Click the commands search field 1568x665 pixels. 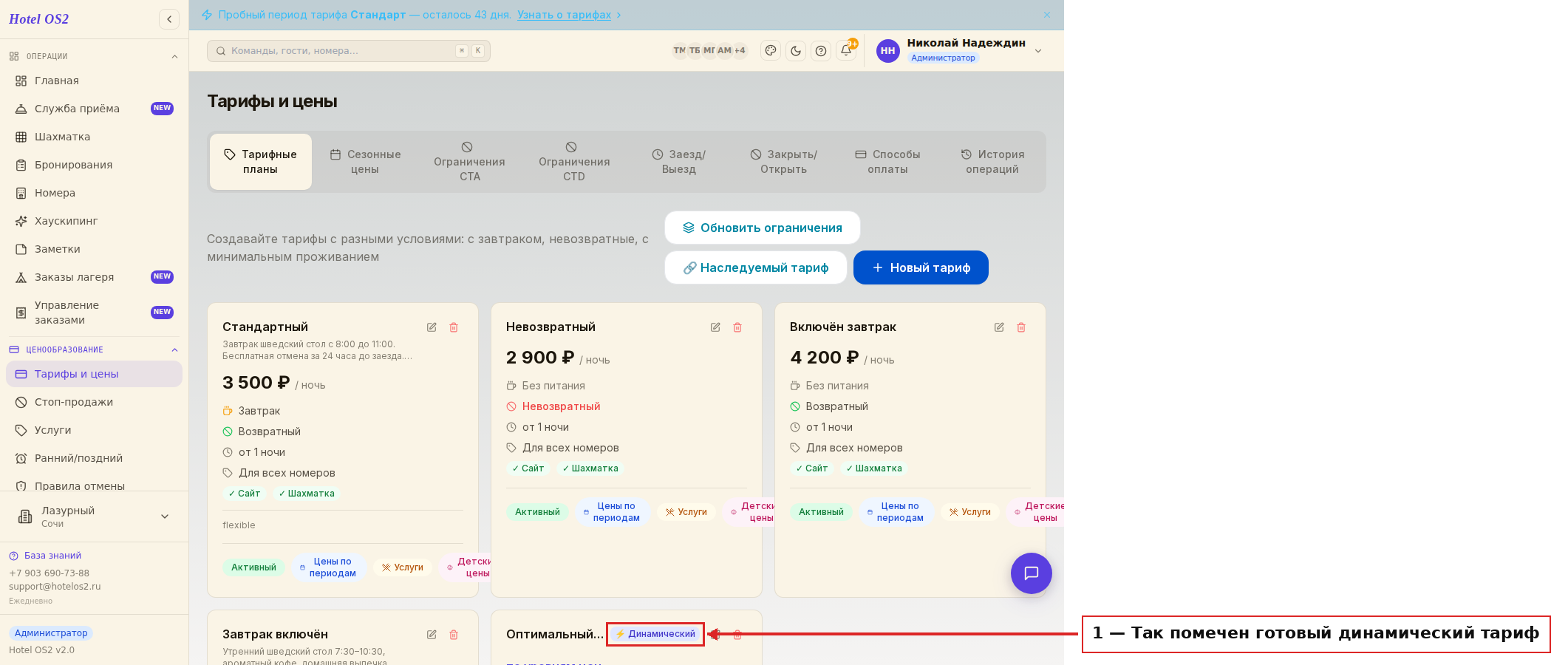pyautogui.click(x=348, y=51)
